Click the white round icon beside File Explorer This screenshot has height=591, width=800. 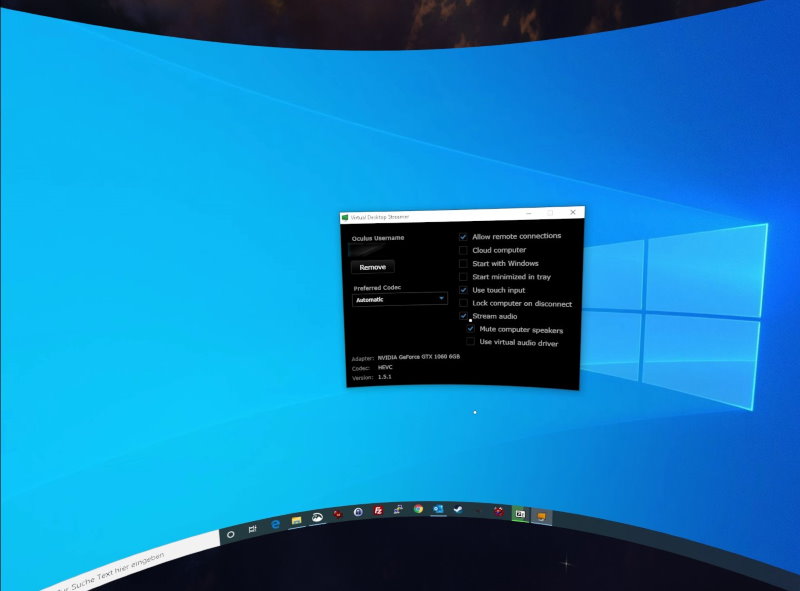tap(317, 517)
